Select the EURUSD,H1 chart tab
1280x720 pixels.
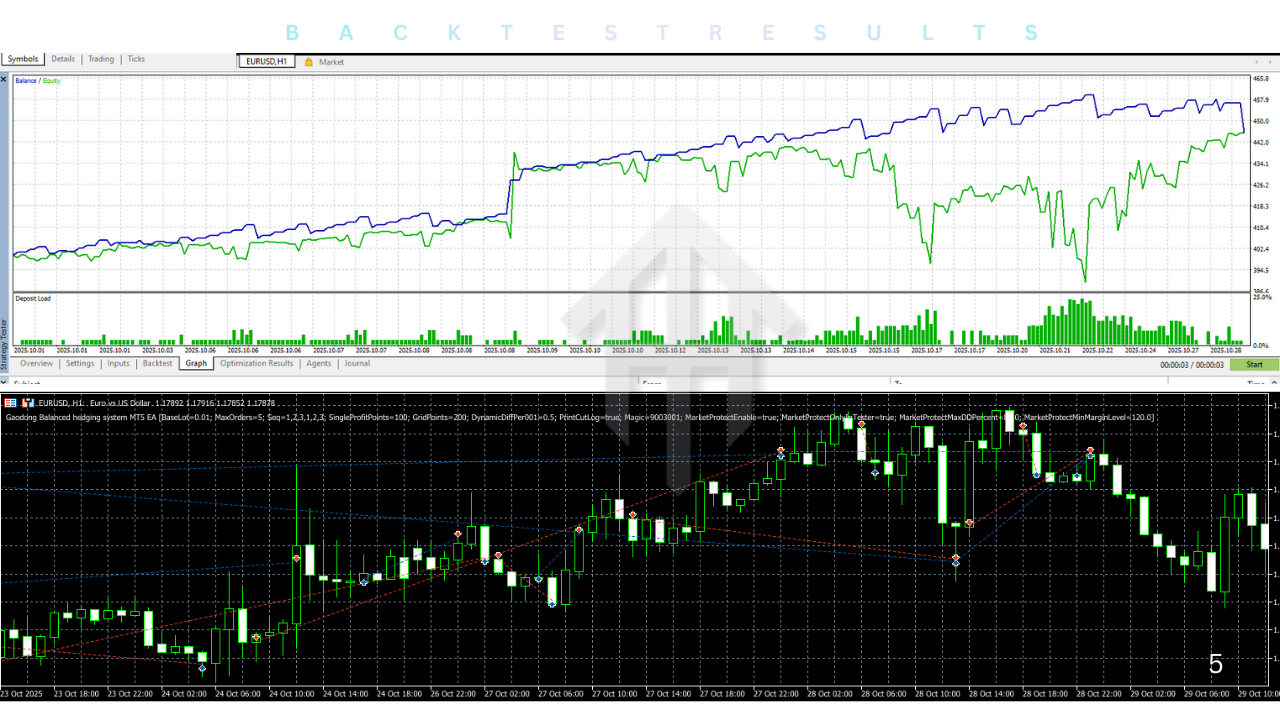click(x=267, y=62)
